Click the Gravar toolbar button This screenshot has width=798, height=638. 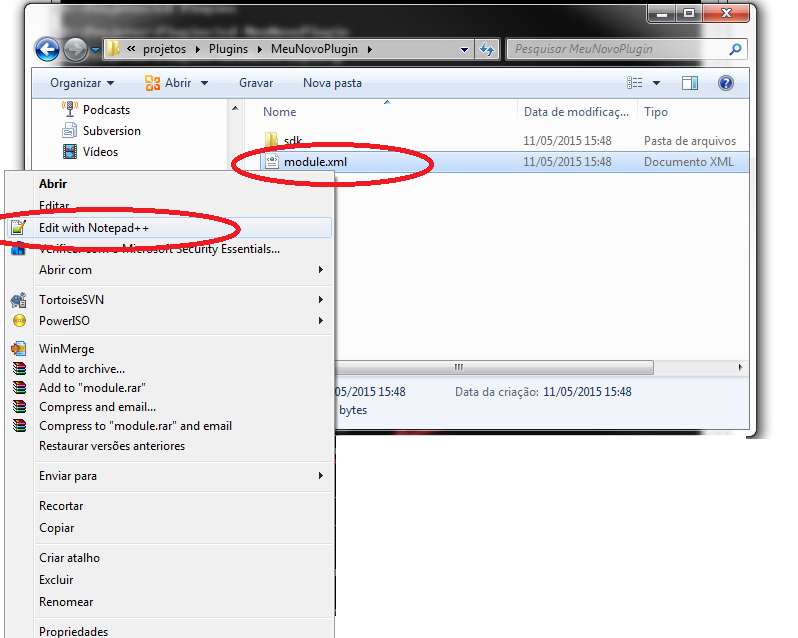(256, 83)
